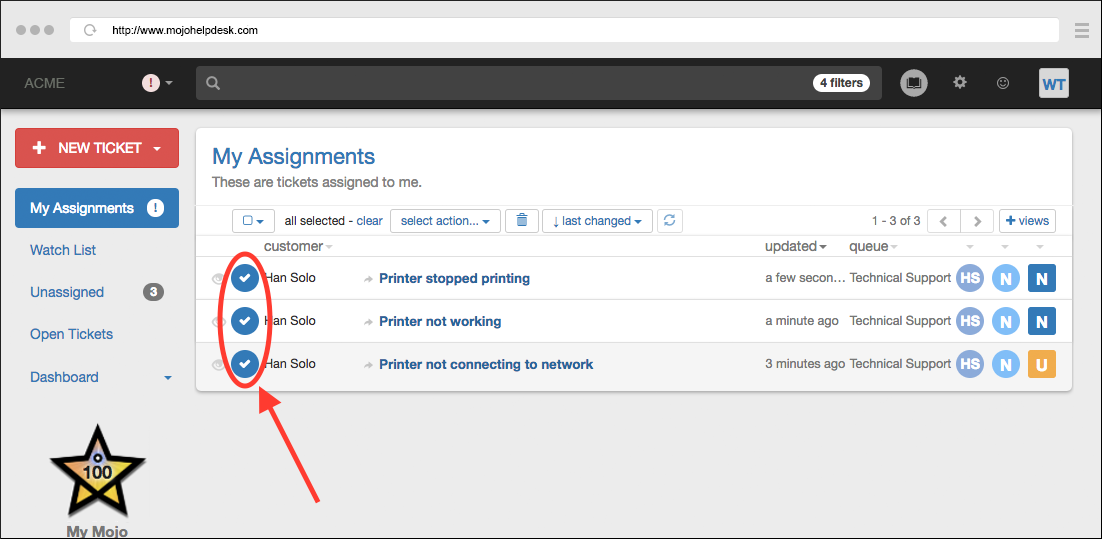This screenshot has width=1102, height=539.
Task: Click the refresh ticket list icon
Action: tap(670, 221)
